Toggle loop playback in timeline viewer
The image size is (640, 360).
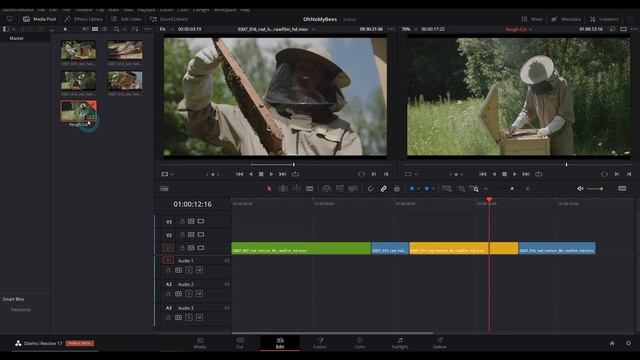pos(539,174)
